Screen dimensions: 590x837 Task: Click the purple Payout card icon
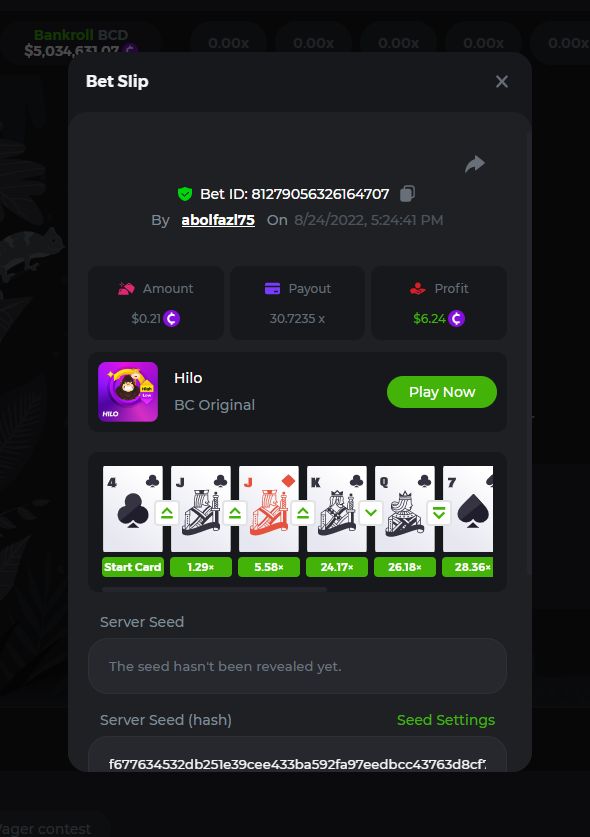(x=272, y=288)
